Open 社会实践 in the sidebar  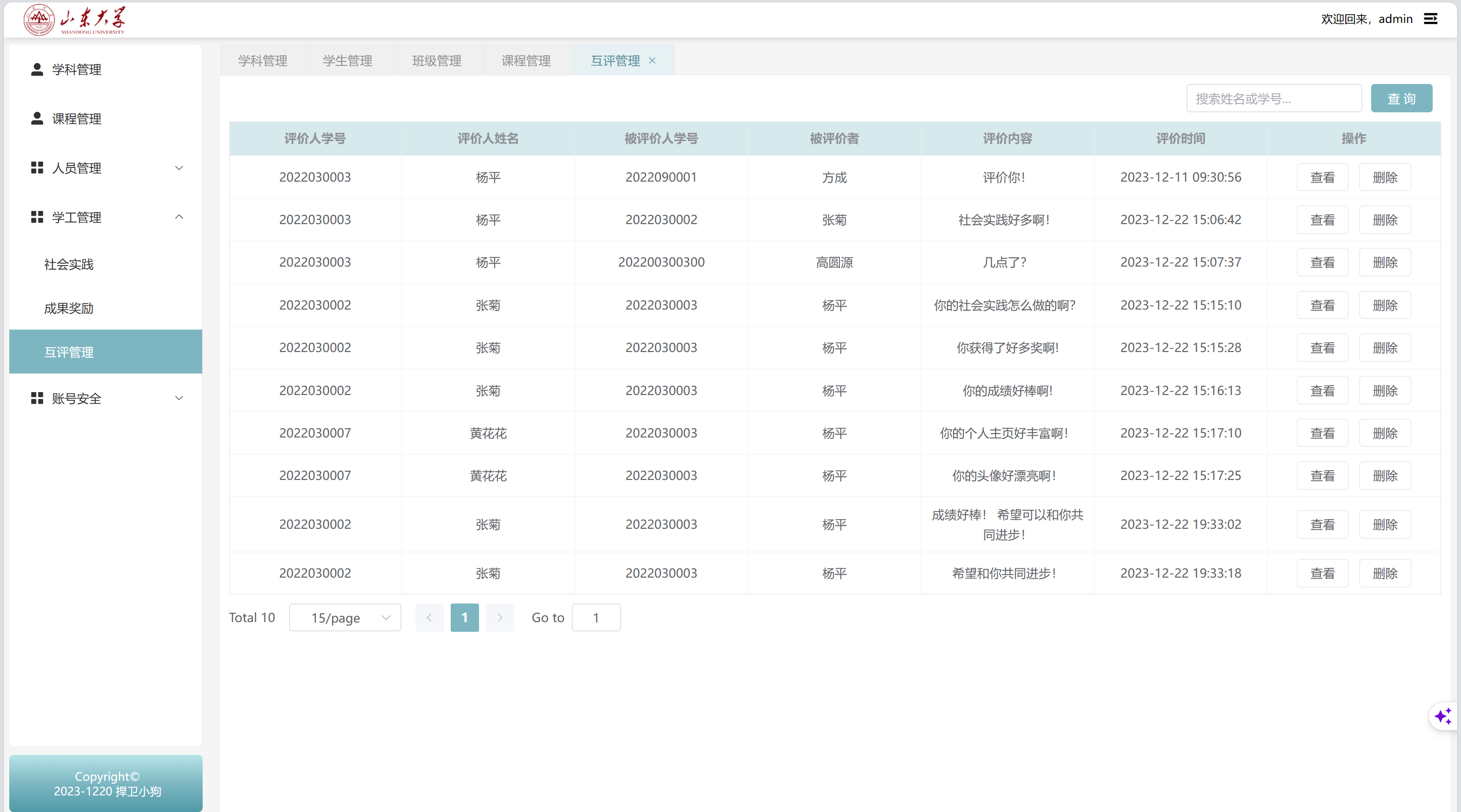point(105,264)
